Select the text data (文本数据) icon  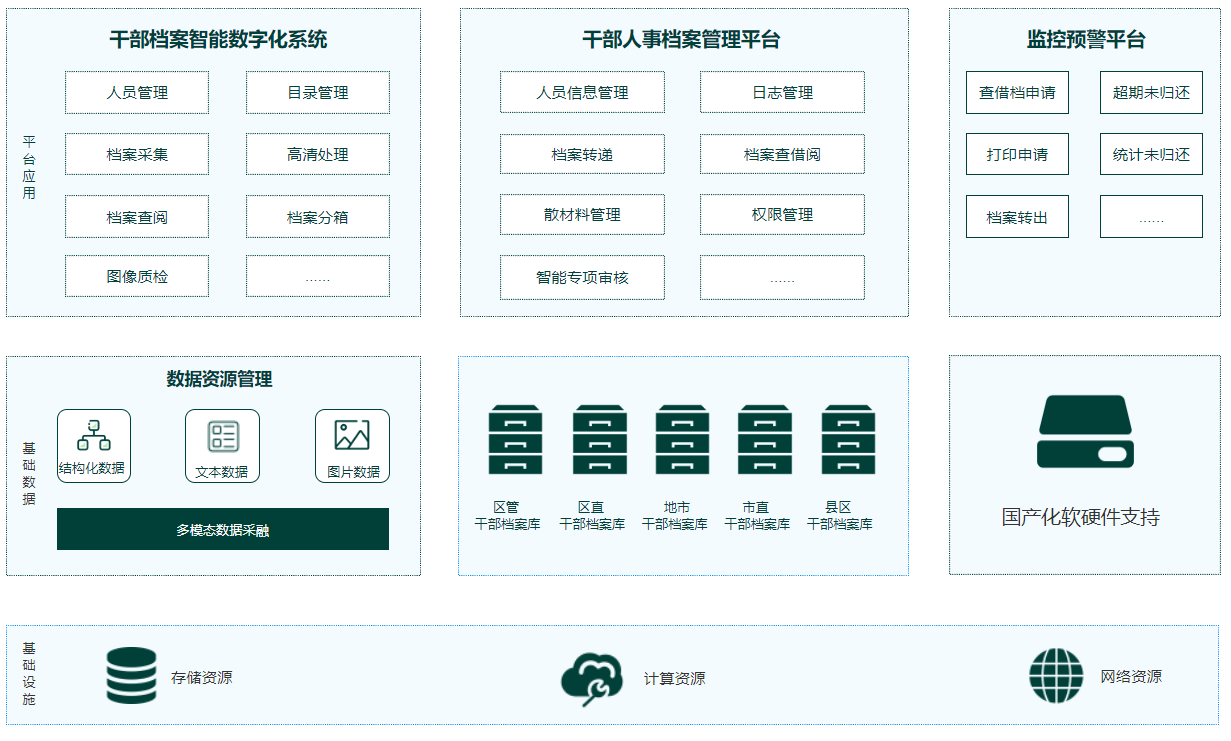(x=222, y=436)
